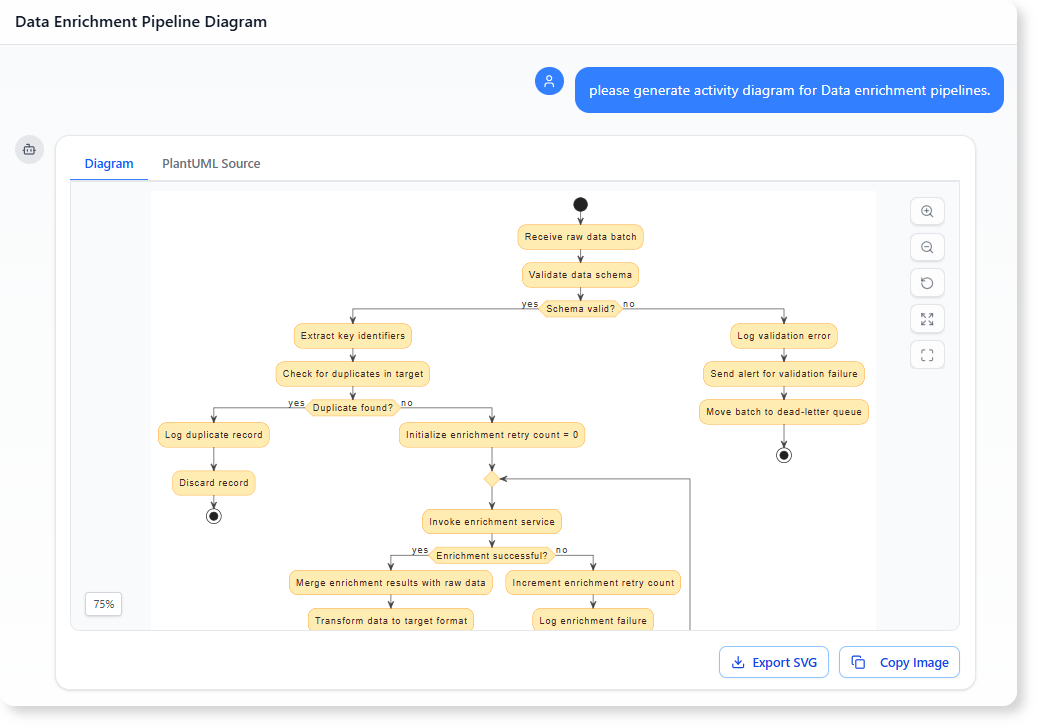Viewport: 1040px width, 728px height.
Task: Expand the diagram to fullscreen
Action: pyautogui.click(x=927, y=319)
